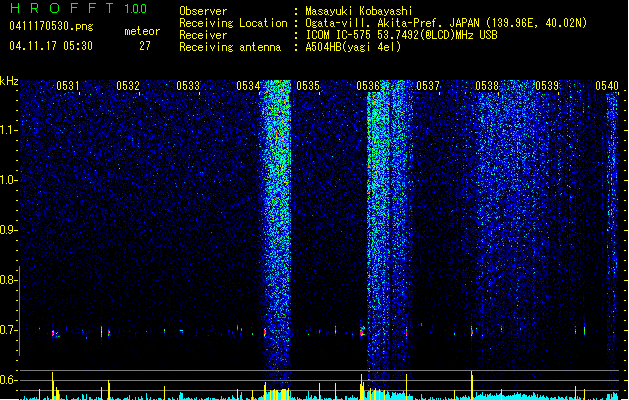629x400 pixels.
Task: Select the file name 0411170530.png
Action: 51,26
